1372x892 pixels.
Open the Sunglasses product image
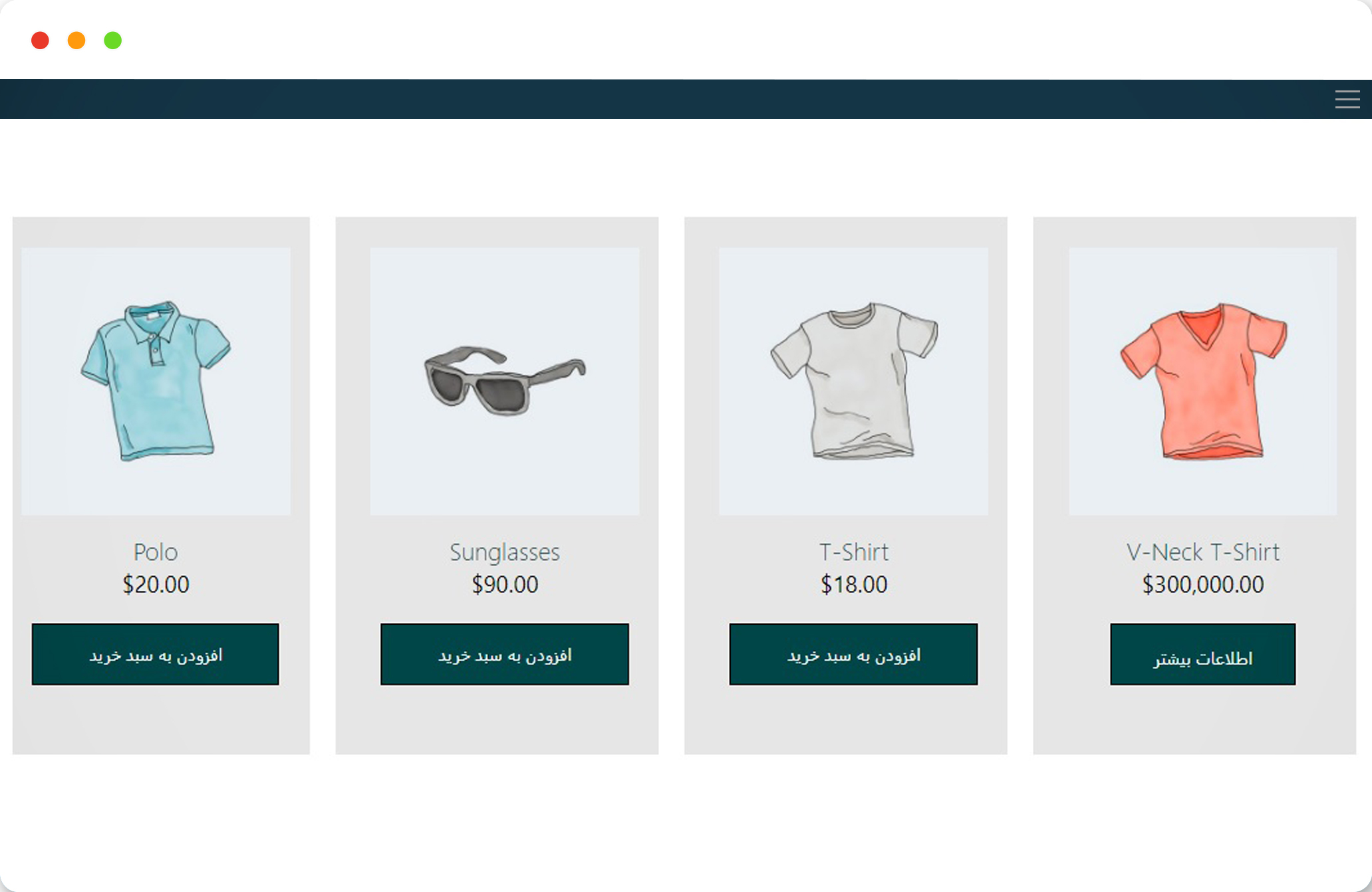(x=505, y=381)
